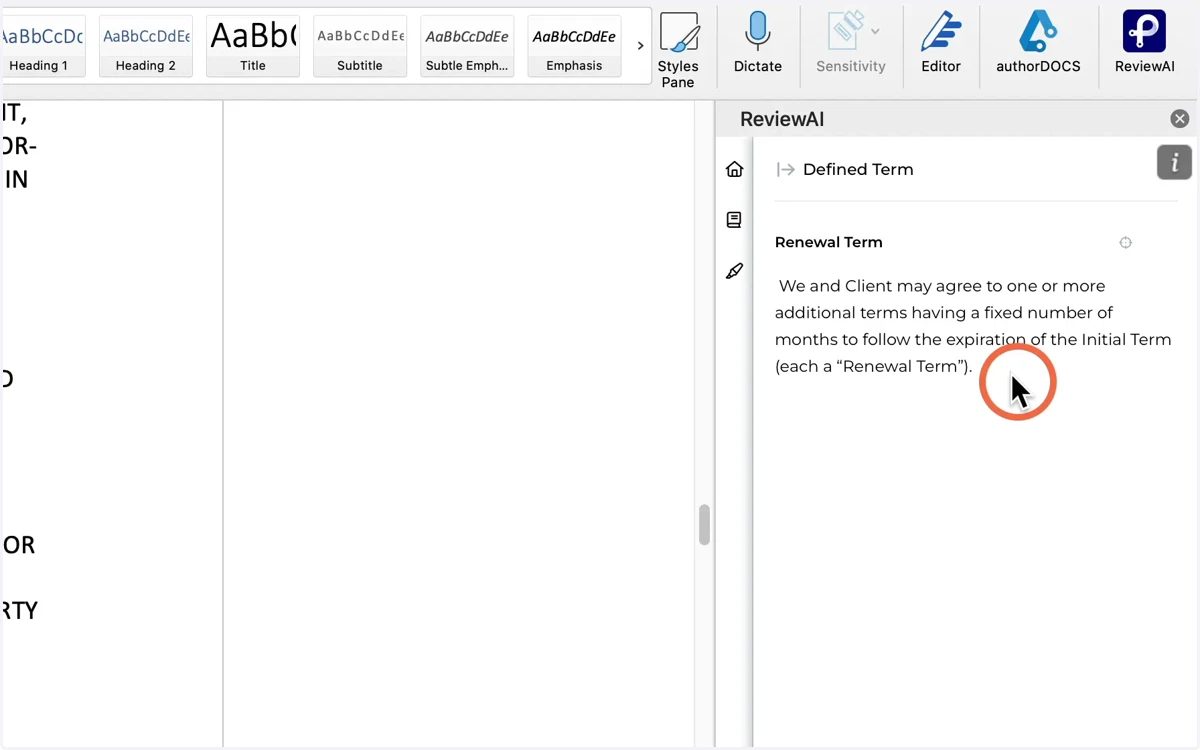This screenshot has height=750, width=1200.
Task: Close the ReviewAI panel
Action: 1180,119
